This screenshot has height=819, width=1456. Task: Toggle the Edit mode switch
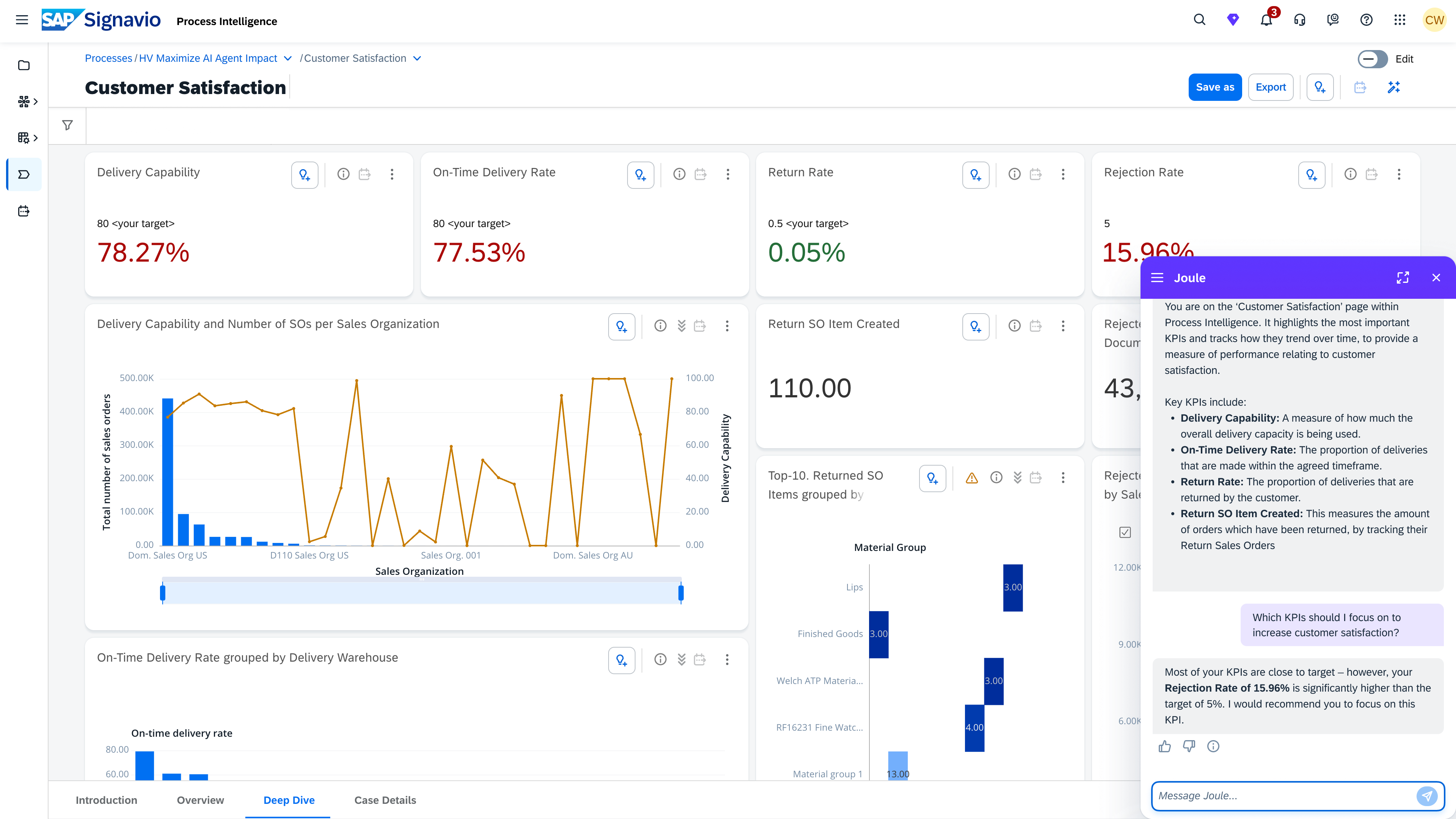(1372, 59)
